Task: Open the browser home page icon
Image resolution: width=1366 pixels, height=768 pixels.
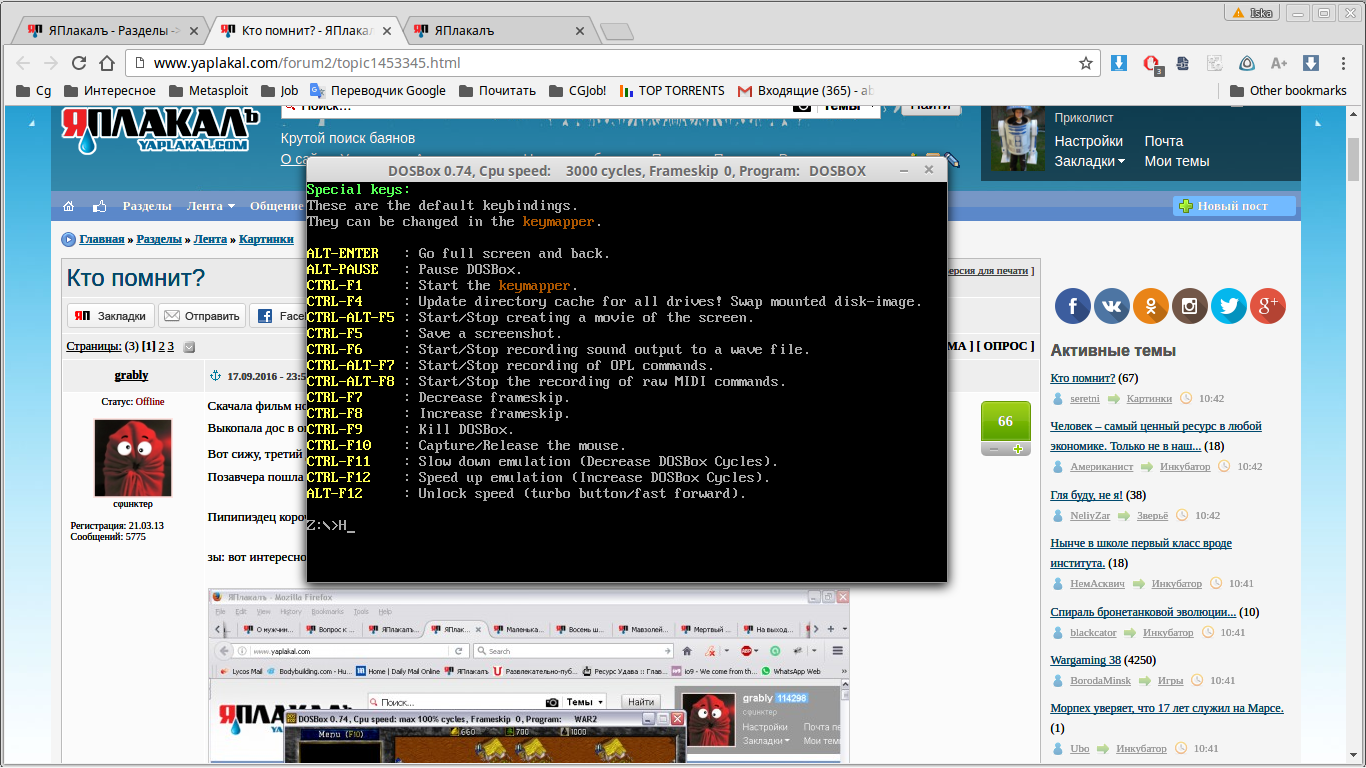Action: 107,63
